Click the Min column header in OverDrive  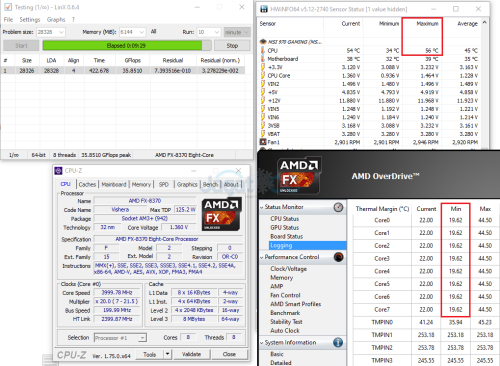pyautogui.click(x=456, y=209)
